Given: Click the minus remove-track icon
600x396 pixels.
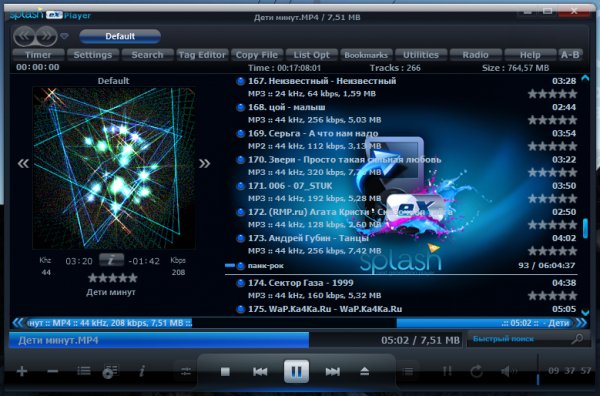Looking at the screenshot, I should (52, 371).
